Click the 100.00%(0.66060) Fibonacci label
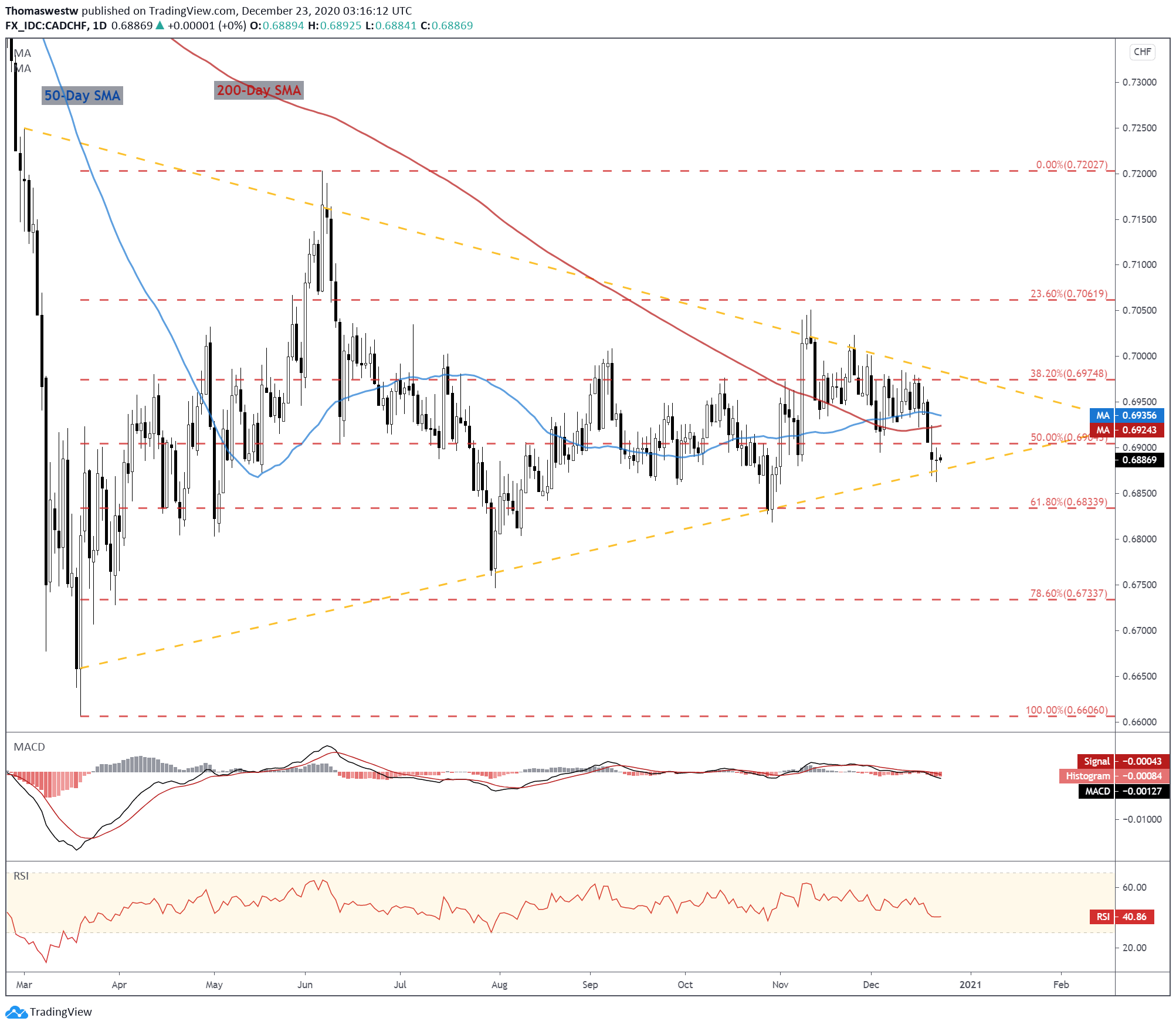 click(x=1066, y=710)
